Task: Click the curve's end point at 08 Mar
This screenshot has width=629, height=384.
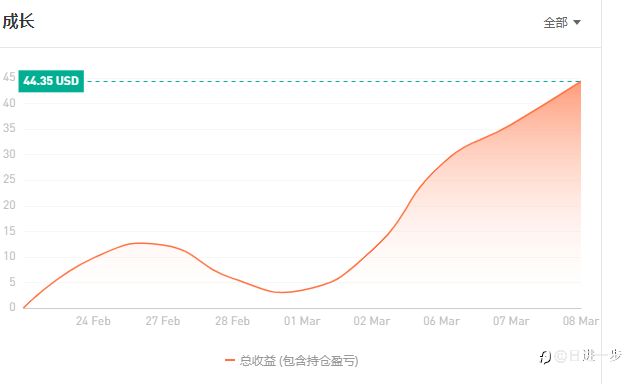Action: pos(580,81)
